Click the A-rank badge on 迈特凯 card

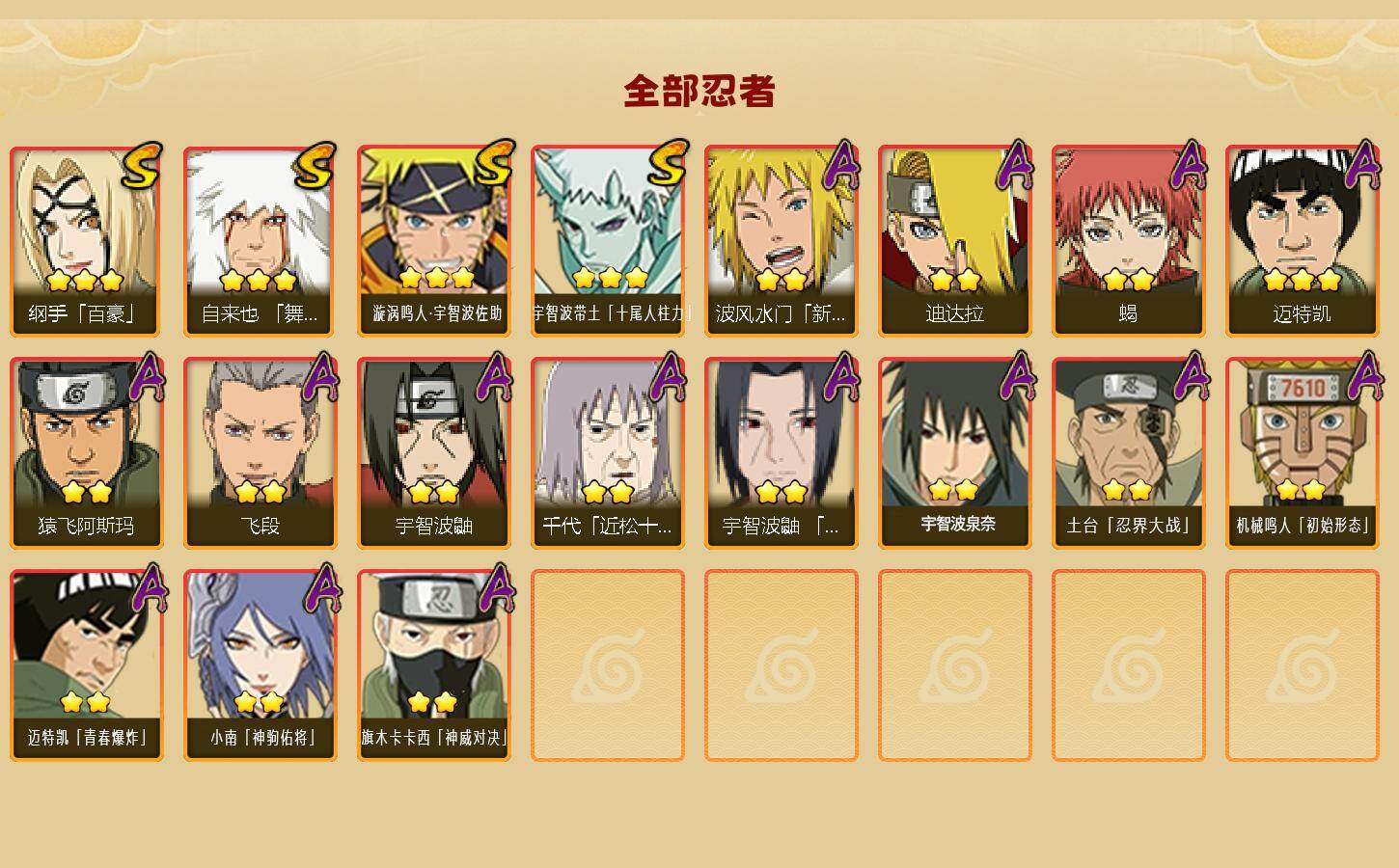(1362, 165)
